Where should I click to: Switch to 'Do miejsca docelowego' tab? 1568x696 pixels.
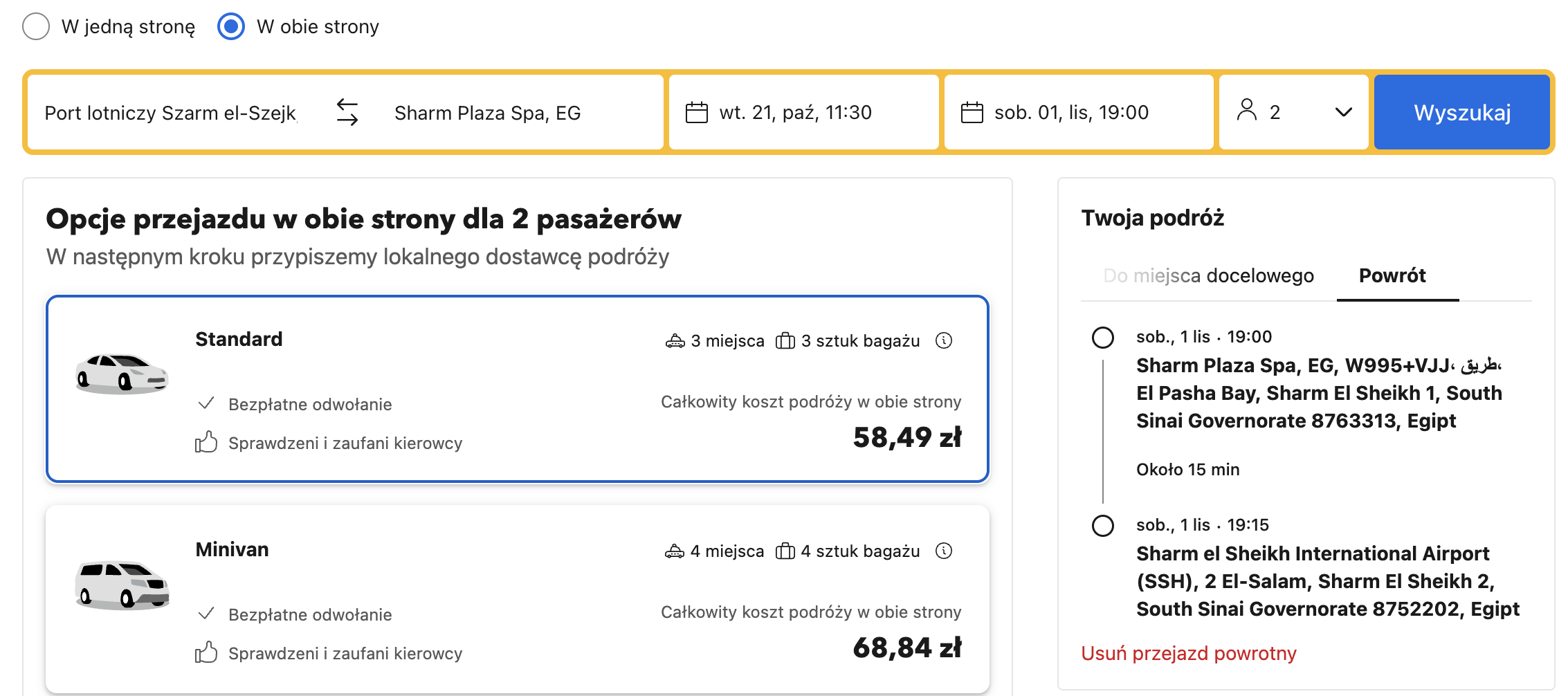(1208, 276)
